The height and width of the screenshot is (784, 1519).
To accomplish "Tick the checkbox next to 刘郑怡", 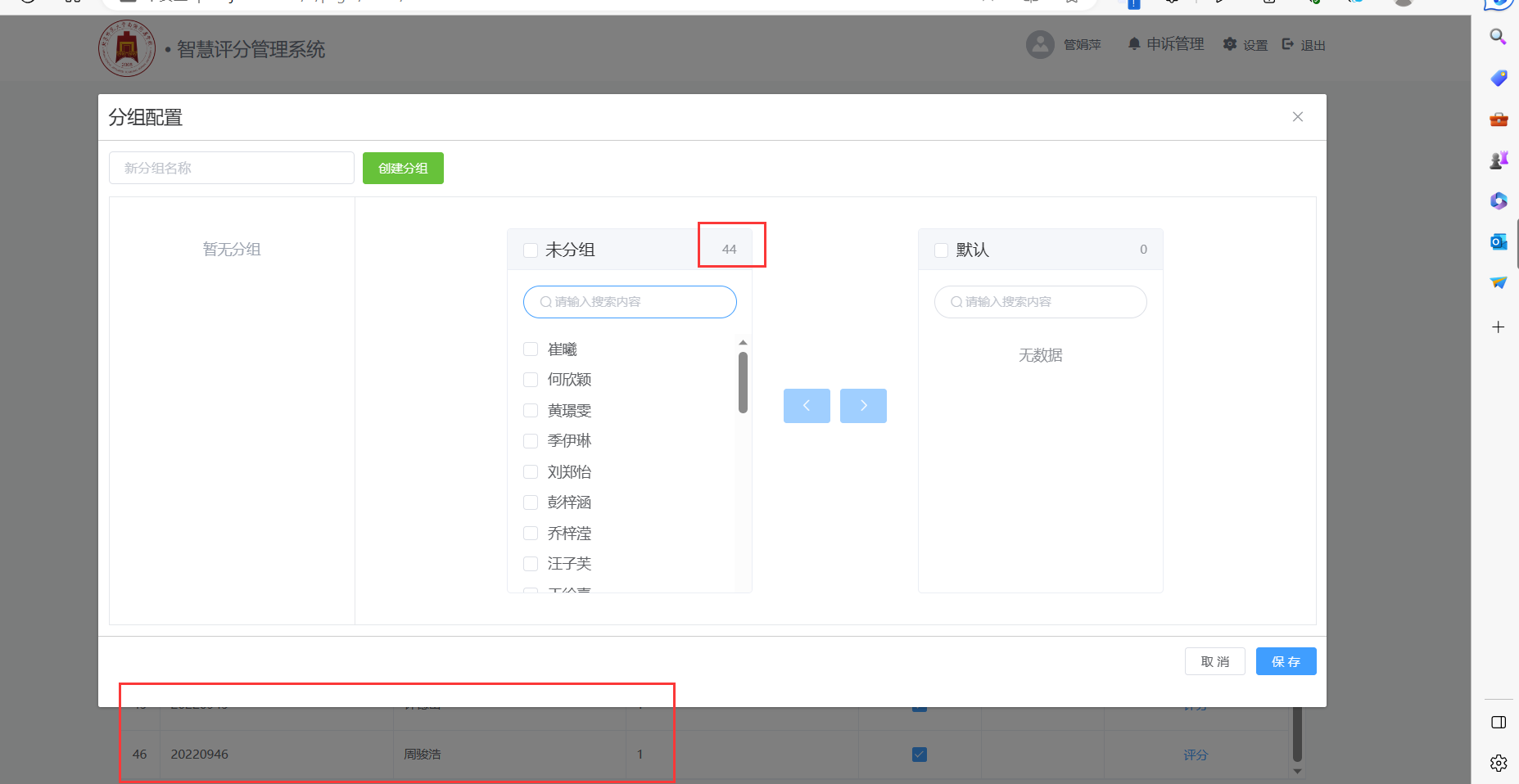I will (x=531, y=472).
